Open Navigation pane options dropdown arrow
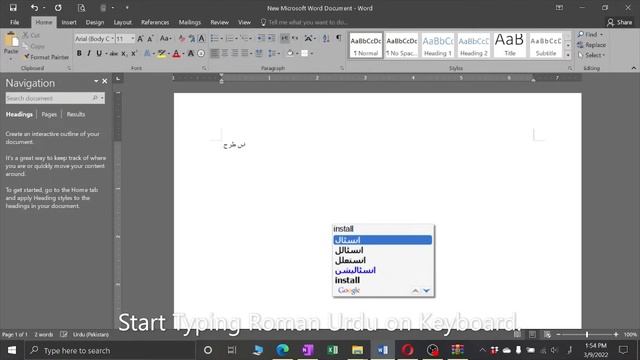The height and width of the screenshot is (360, 640). coord(96,82)
